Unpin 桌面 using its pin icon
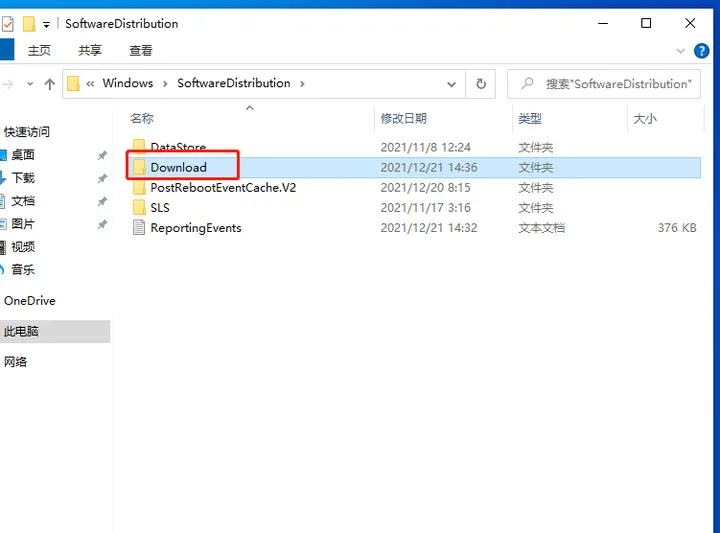The height and width of the screenshot is (533, 720). pos(102,155)
